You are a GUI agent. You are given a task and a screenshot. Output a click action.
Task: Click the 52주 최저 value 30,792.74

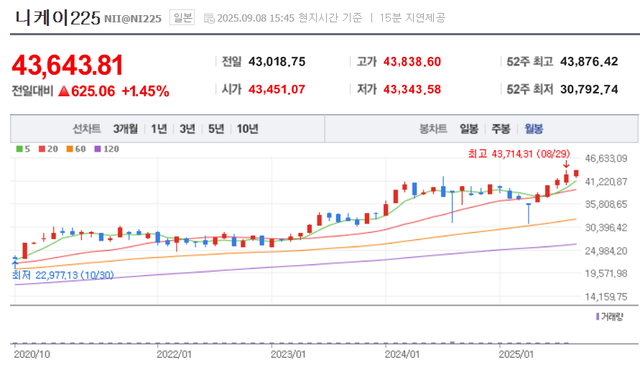pyautogui.click(x=589, y=89)
